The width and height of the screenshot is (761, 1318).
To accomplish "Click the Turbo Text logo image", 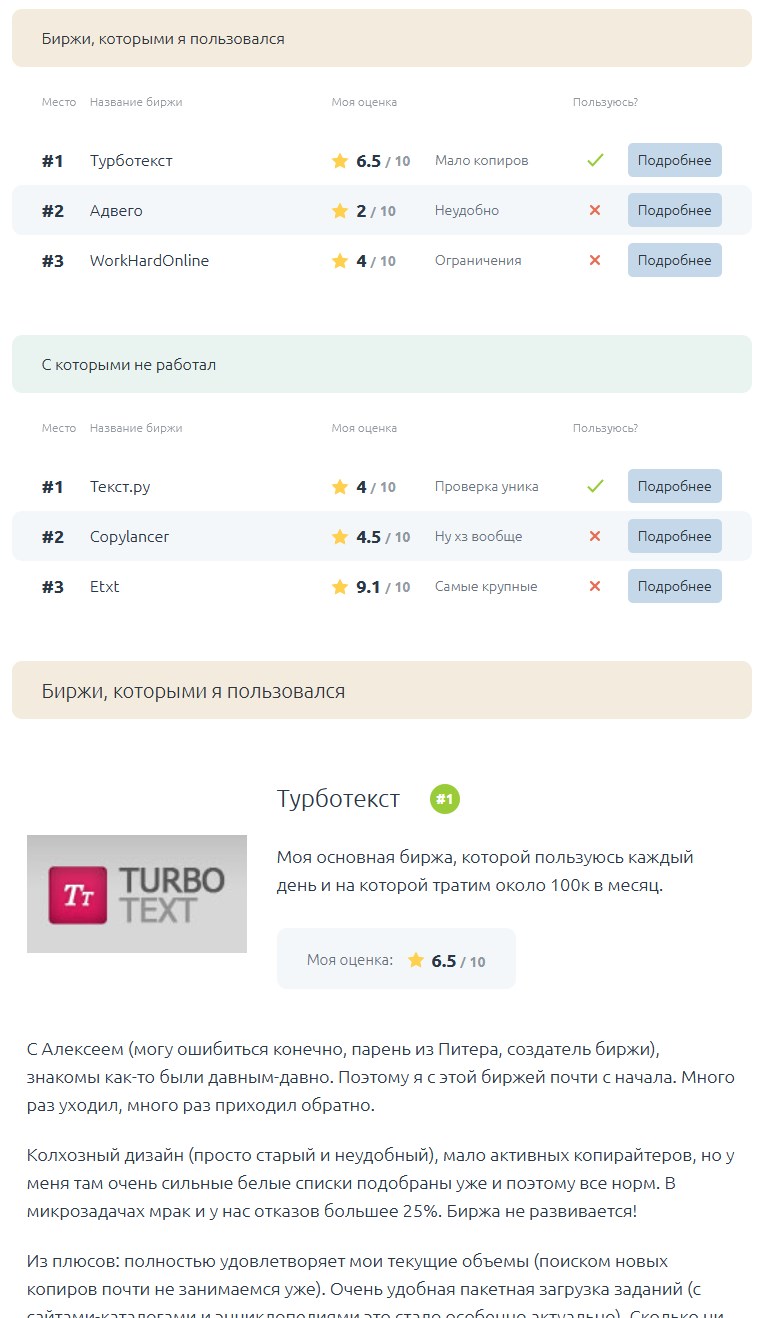I will pyautogui.click(x=137, y=894).
